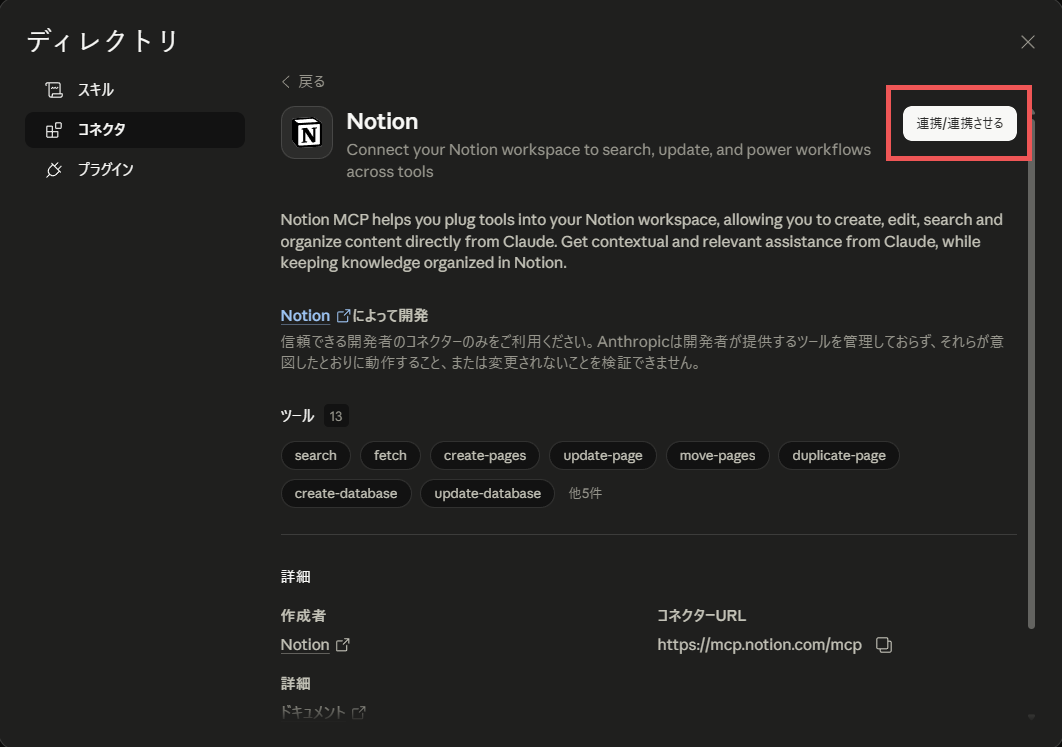Close the ディレクトリ dialog

pos(1027,42)
